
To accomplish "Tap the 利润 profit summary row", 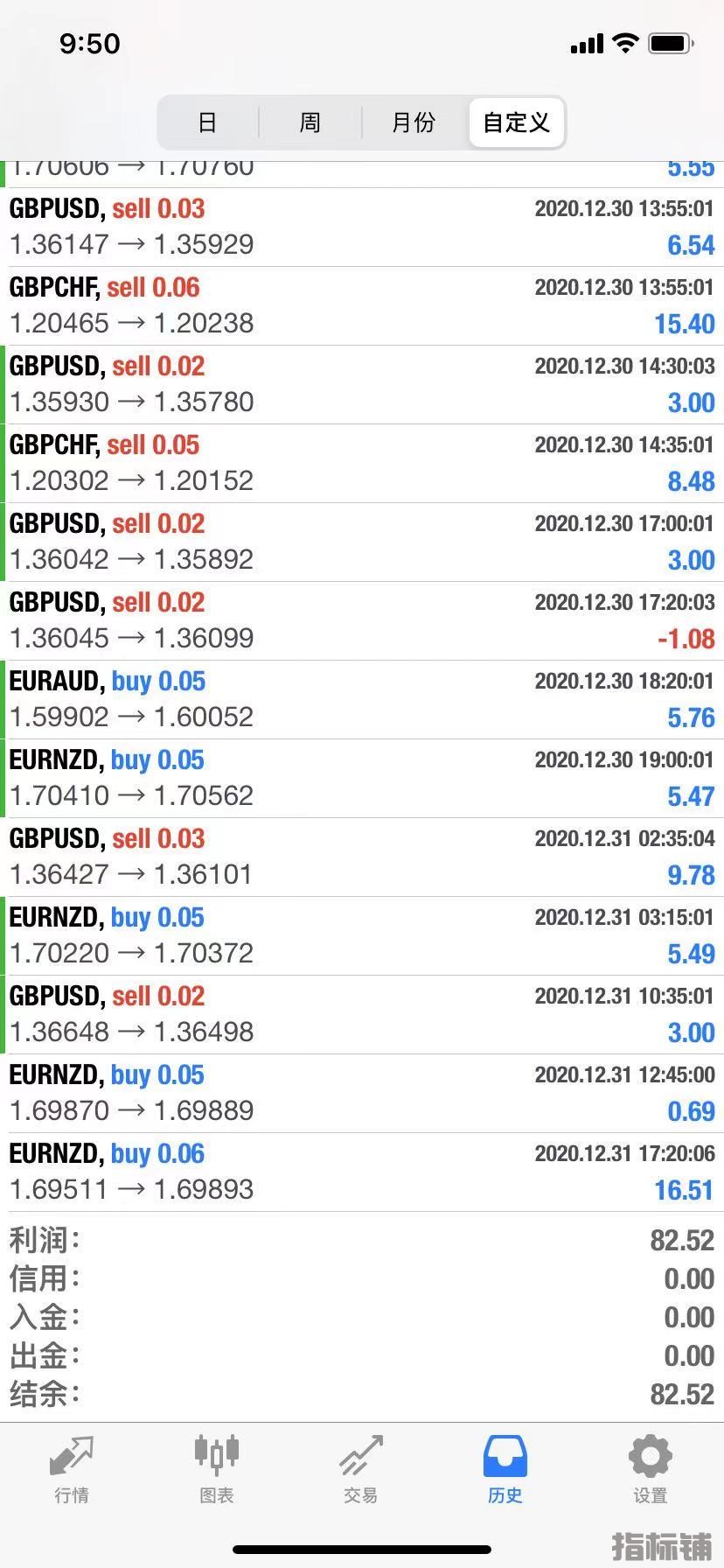I will (362, 1240).
